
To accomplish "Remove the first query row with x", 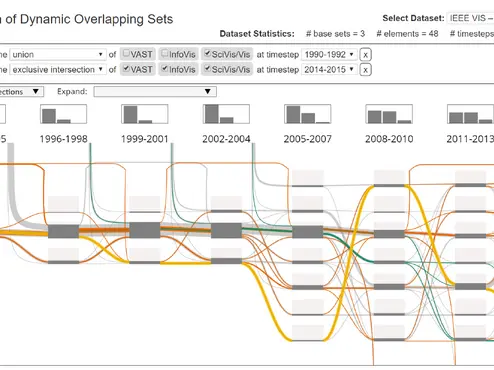I will 365,55.
